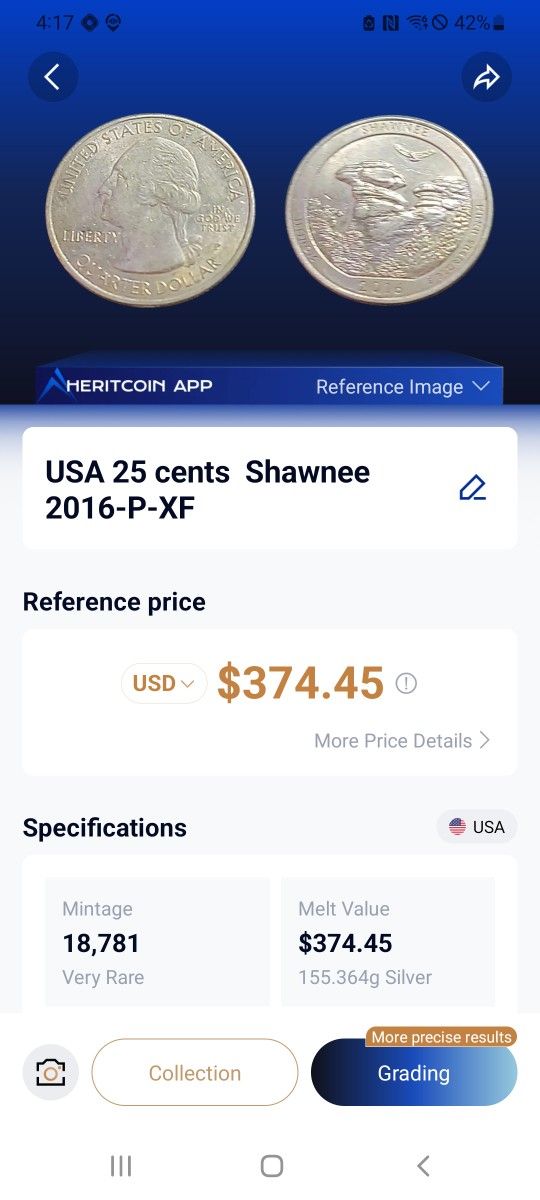Tap the Android back navigation arrow

pyautogui.click(x=423, y=1165)
